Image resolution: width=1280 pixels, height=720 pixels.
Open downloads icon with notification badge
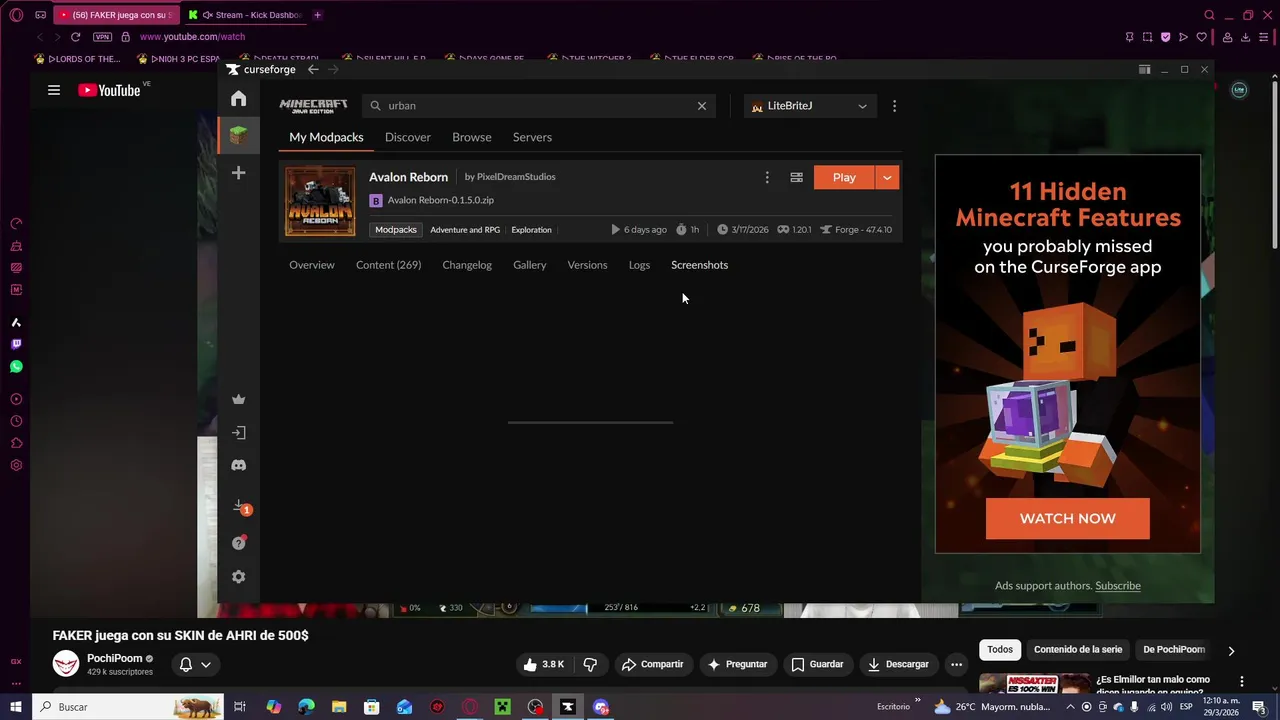pyautogui.click(x=240, y=507)
